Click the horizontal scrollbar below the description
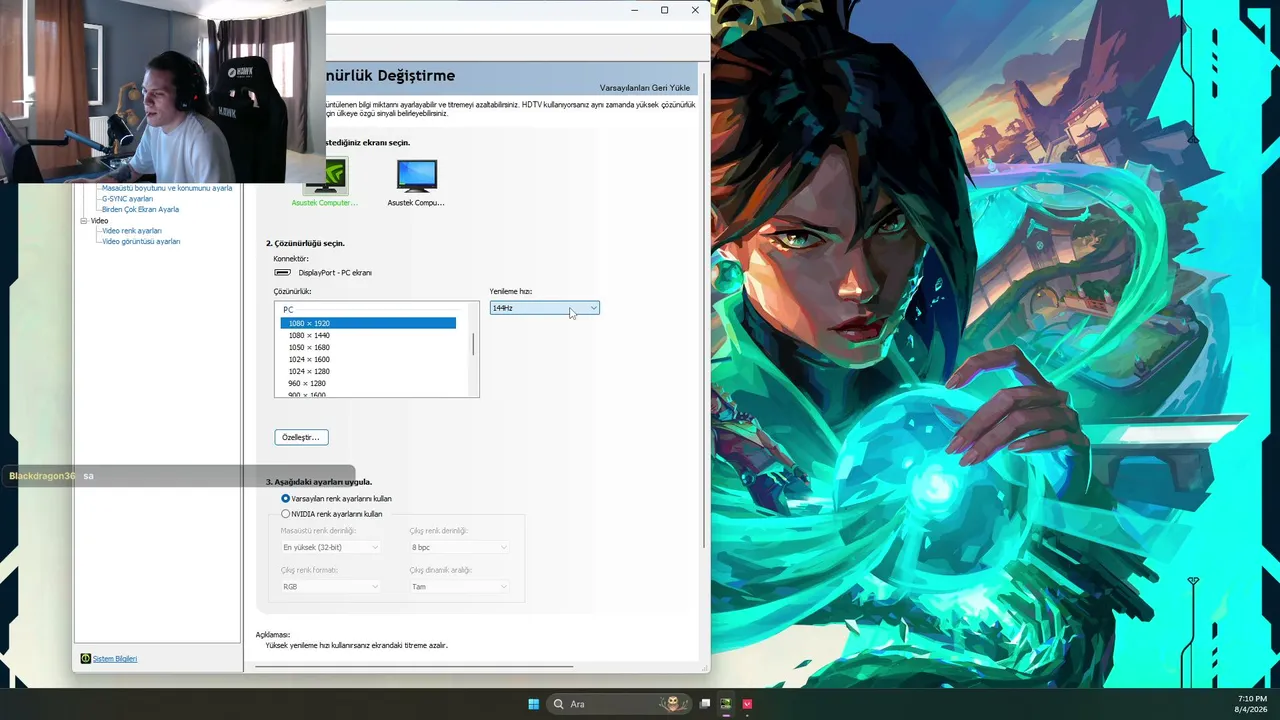This screenshot has width=1280, height=720. pos(414,666)
